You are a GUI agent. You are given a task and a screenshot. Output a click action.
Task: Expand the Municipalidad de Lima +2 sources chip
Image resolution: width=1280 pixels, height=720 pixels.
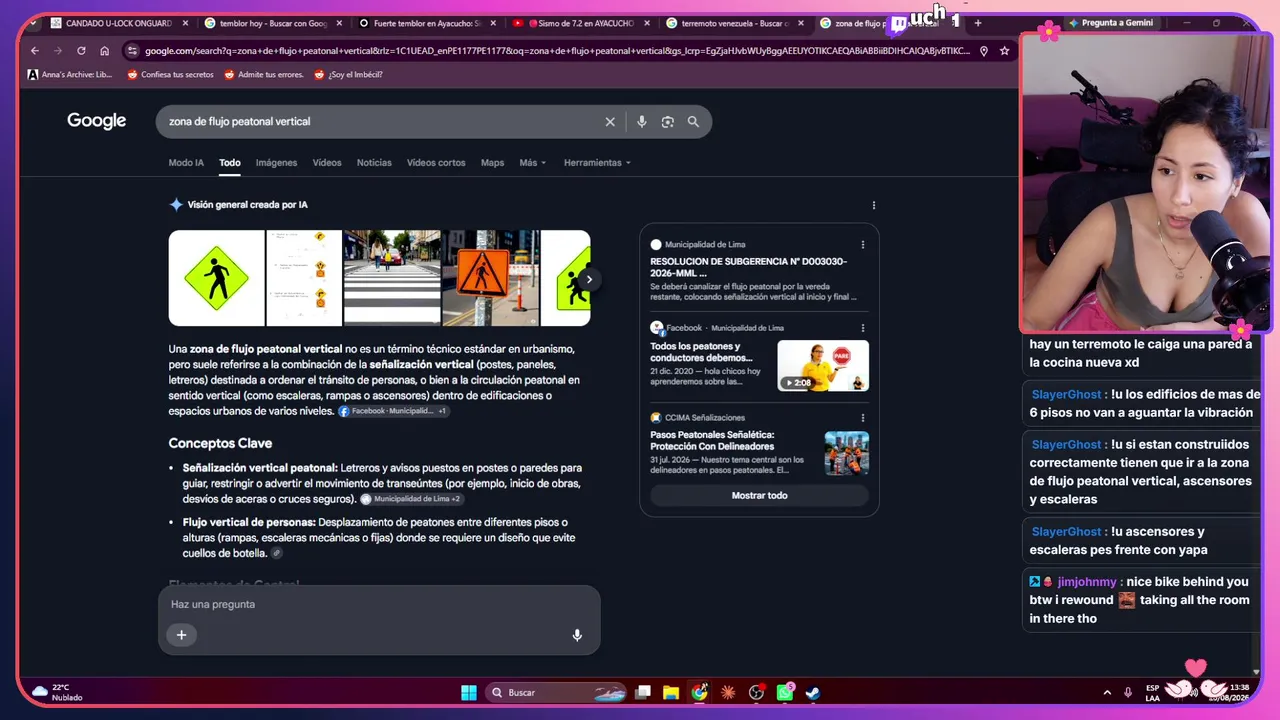[411, 499]
